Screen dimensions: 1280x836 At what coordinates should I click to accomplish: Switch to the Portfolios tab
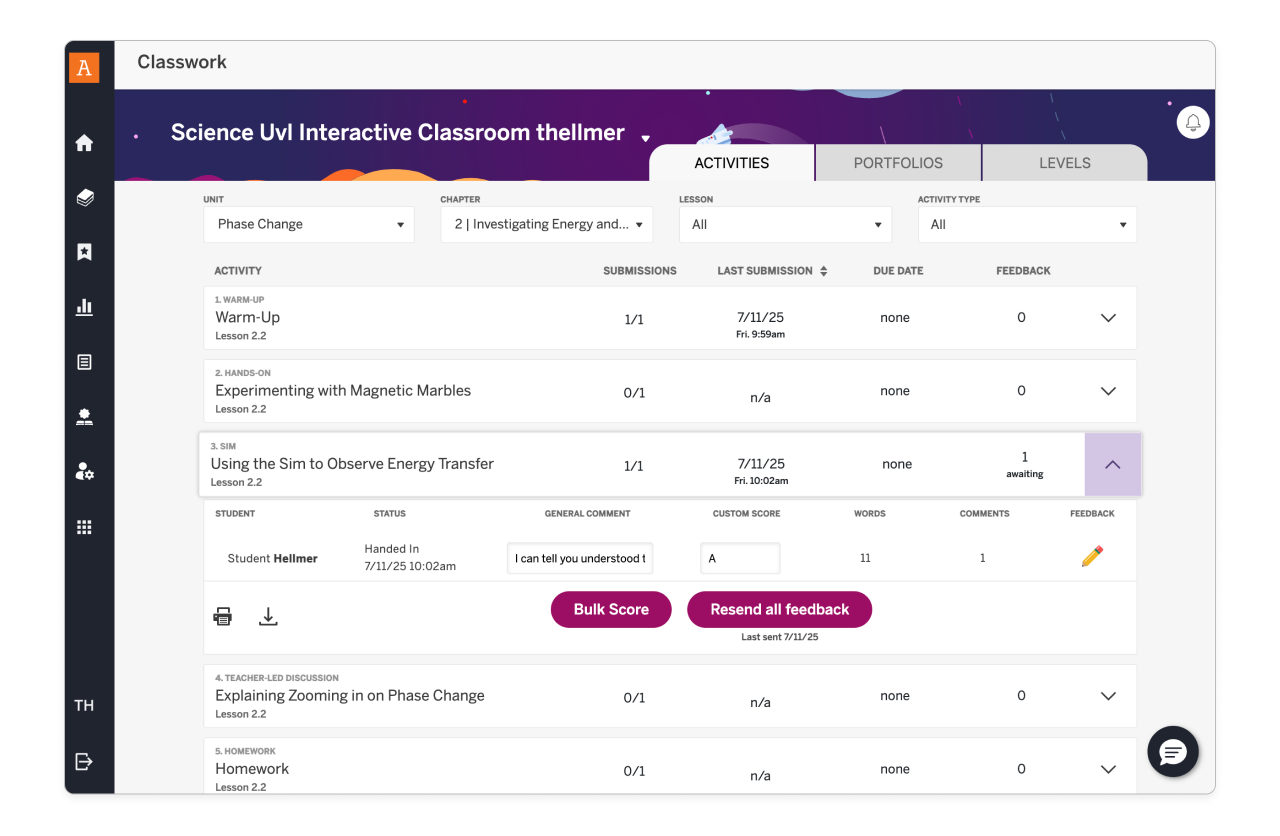coord(898,163)
